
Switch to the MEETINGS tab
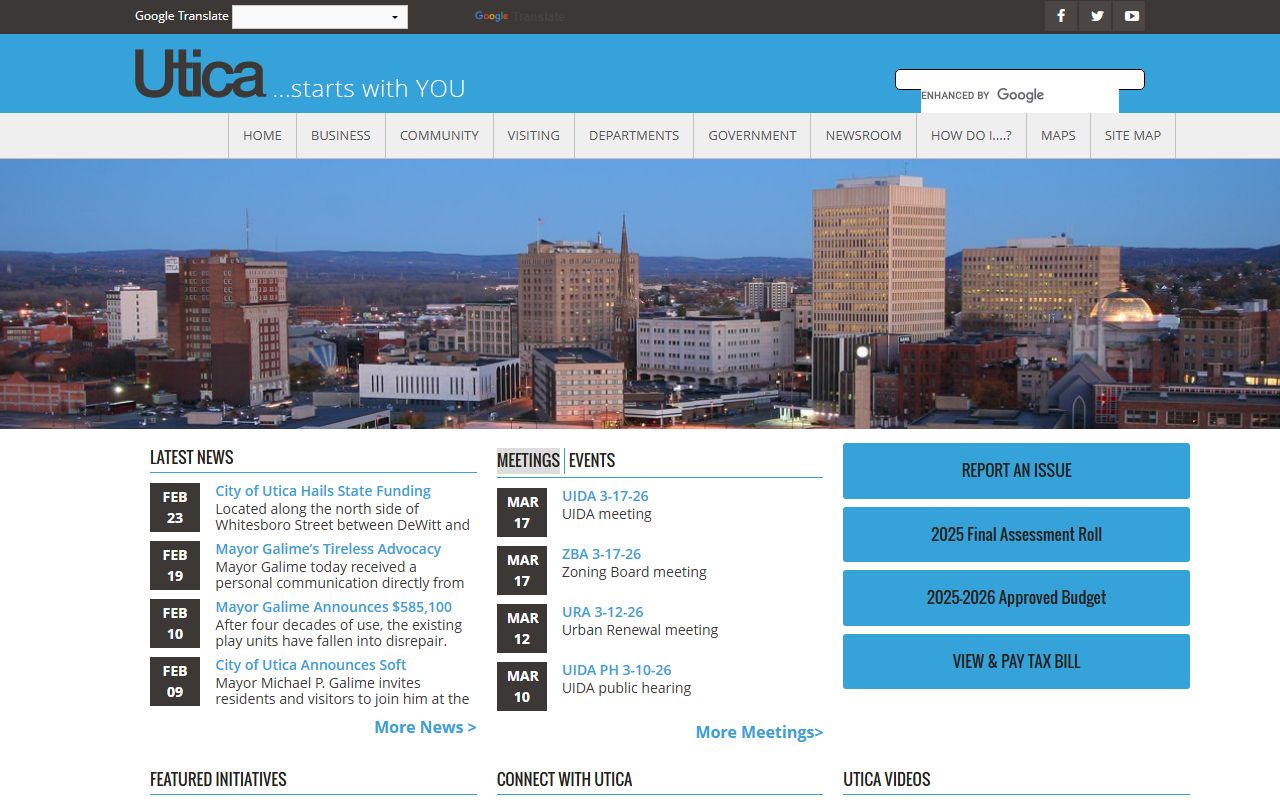tap(529, 460)
